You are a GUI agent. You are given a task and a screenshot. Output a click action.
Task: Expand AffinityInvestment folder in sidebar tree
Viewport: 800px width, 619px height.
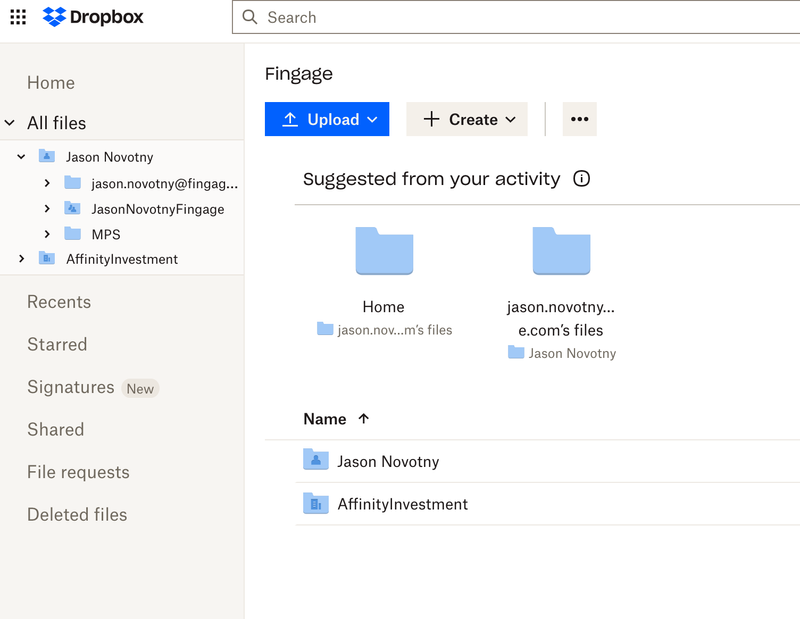(21, 259)
